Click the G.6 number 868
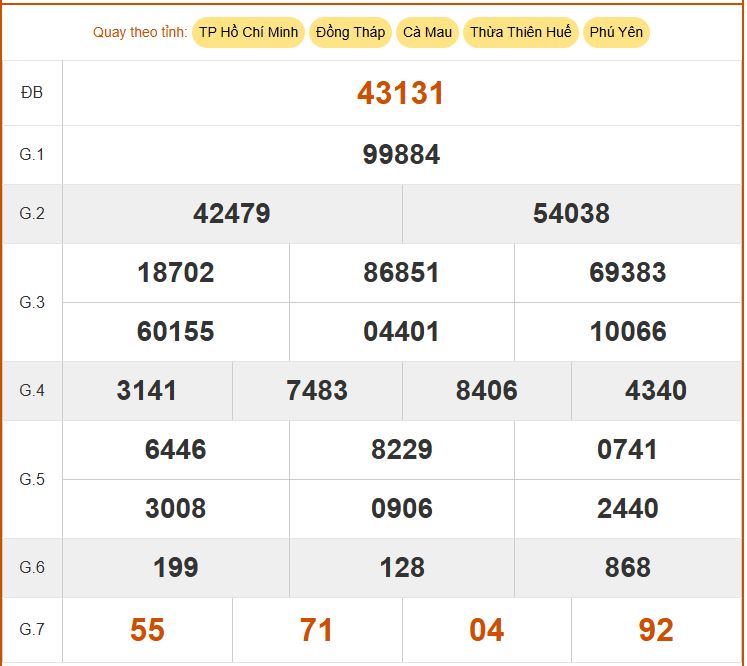 click(628, 568)
